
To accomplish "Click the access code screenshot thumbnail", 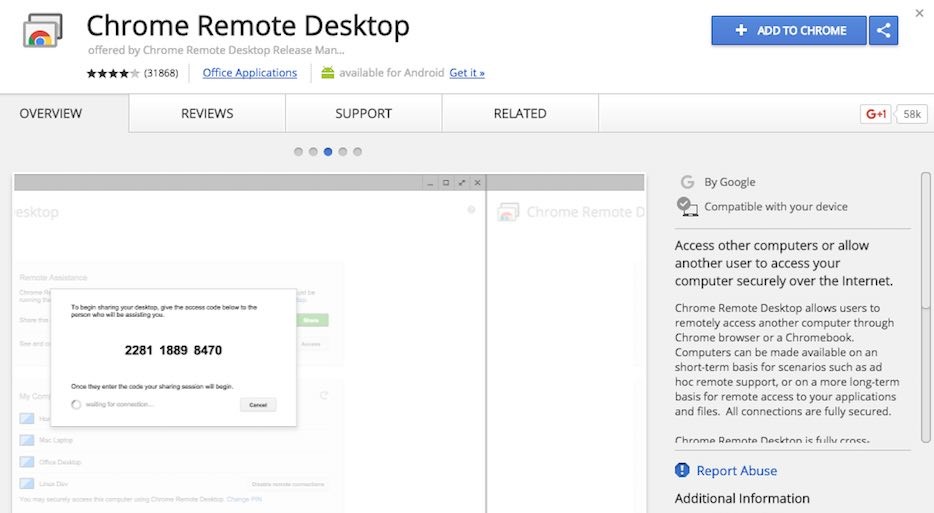I will coord(248,340).
